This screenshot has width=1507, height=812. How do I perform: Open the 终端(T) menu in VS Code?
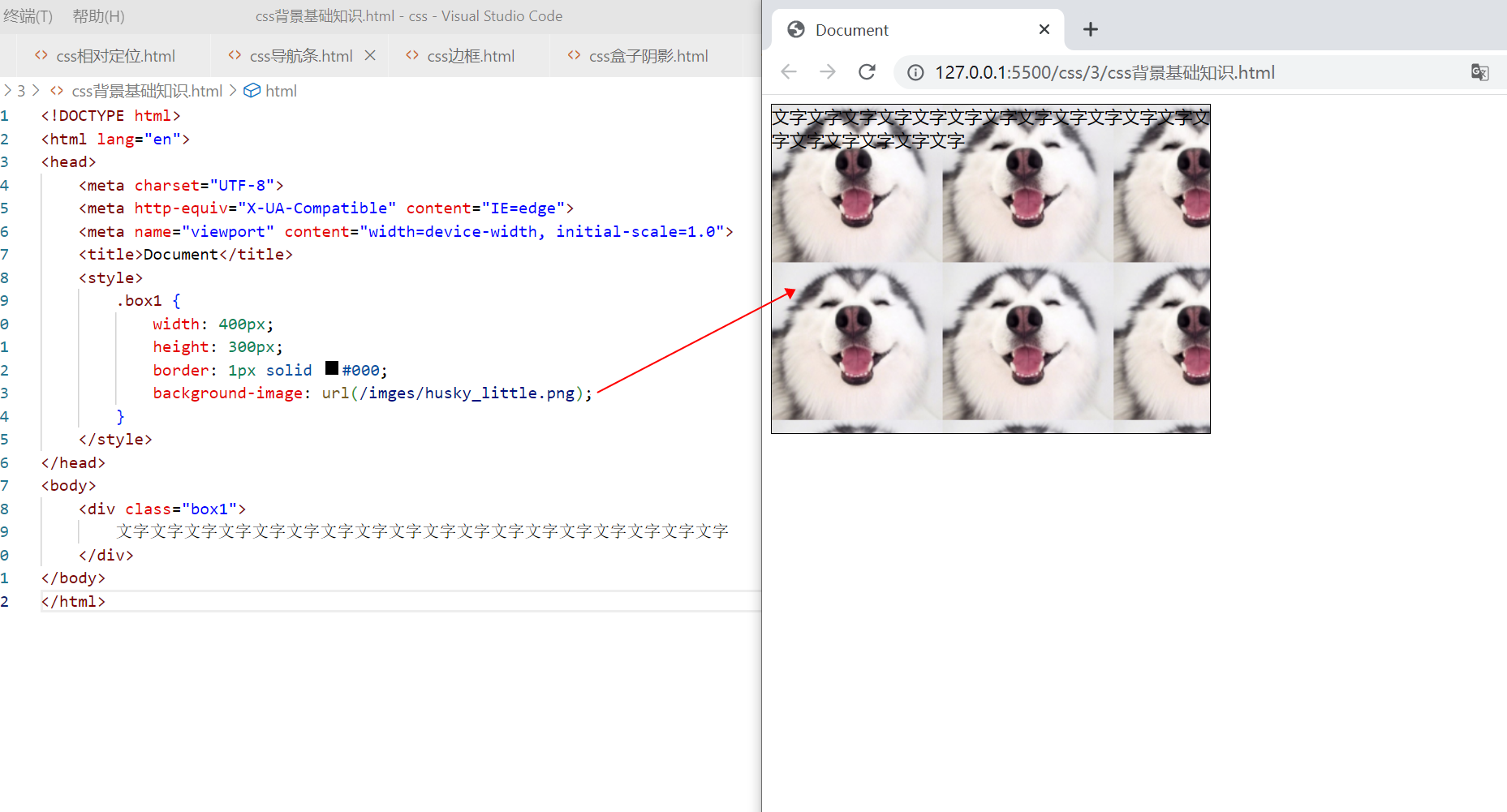[27, 16]
